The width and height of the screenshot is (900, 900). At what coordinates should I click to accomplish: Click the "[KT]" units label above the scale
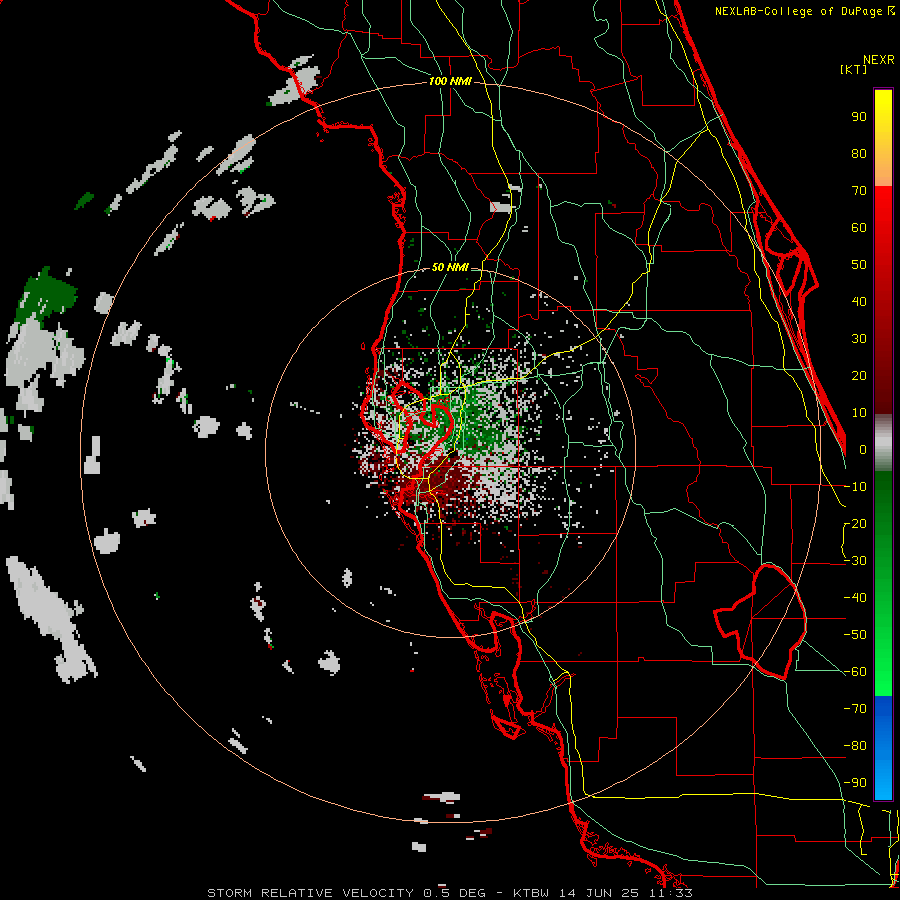(x=853, y=69)
